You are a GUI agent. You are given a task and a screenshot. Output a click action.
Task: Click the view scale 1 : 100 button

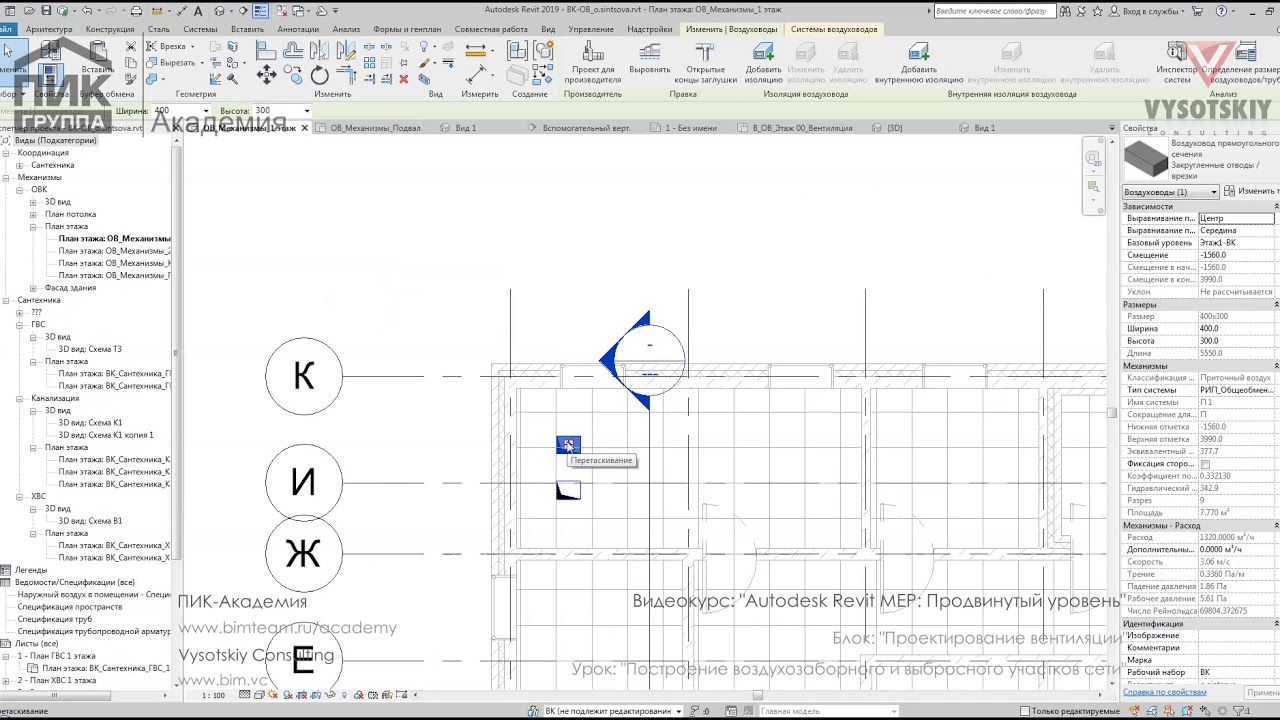[x=213, y=695]
